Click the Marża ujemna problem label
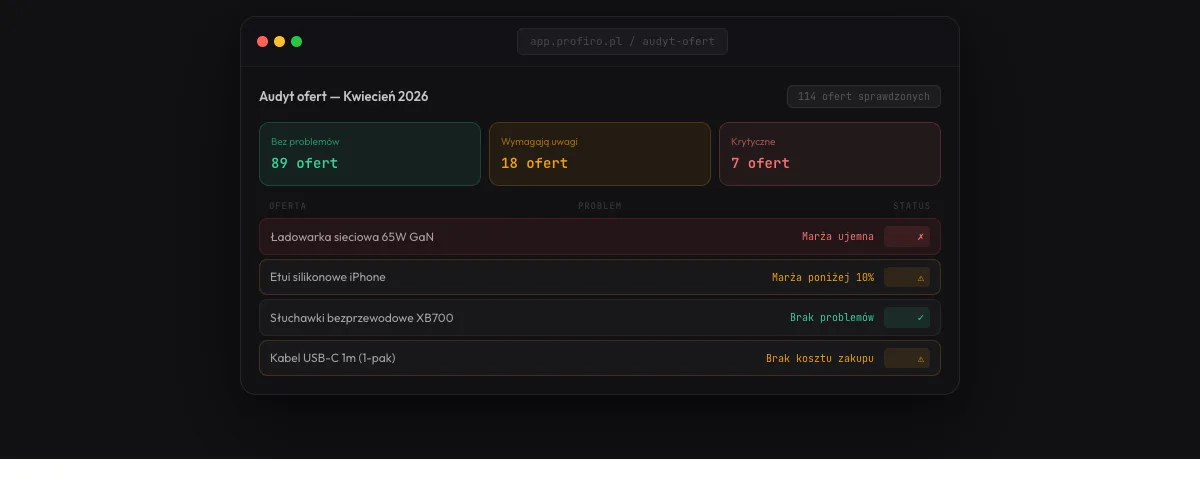Viewport: 1200px width, 500px height. [838, 237]
